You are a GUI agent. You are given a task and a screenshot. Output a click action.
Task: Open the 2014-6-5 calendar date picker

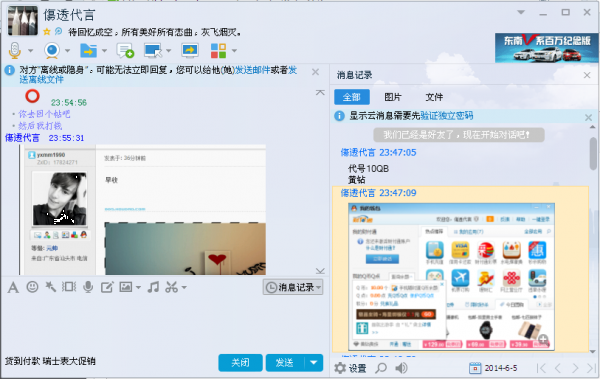point(493,368)
